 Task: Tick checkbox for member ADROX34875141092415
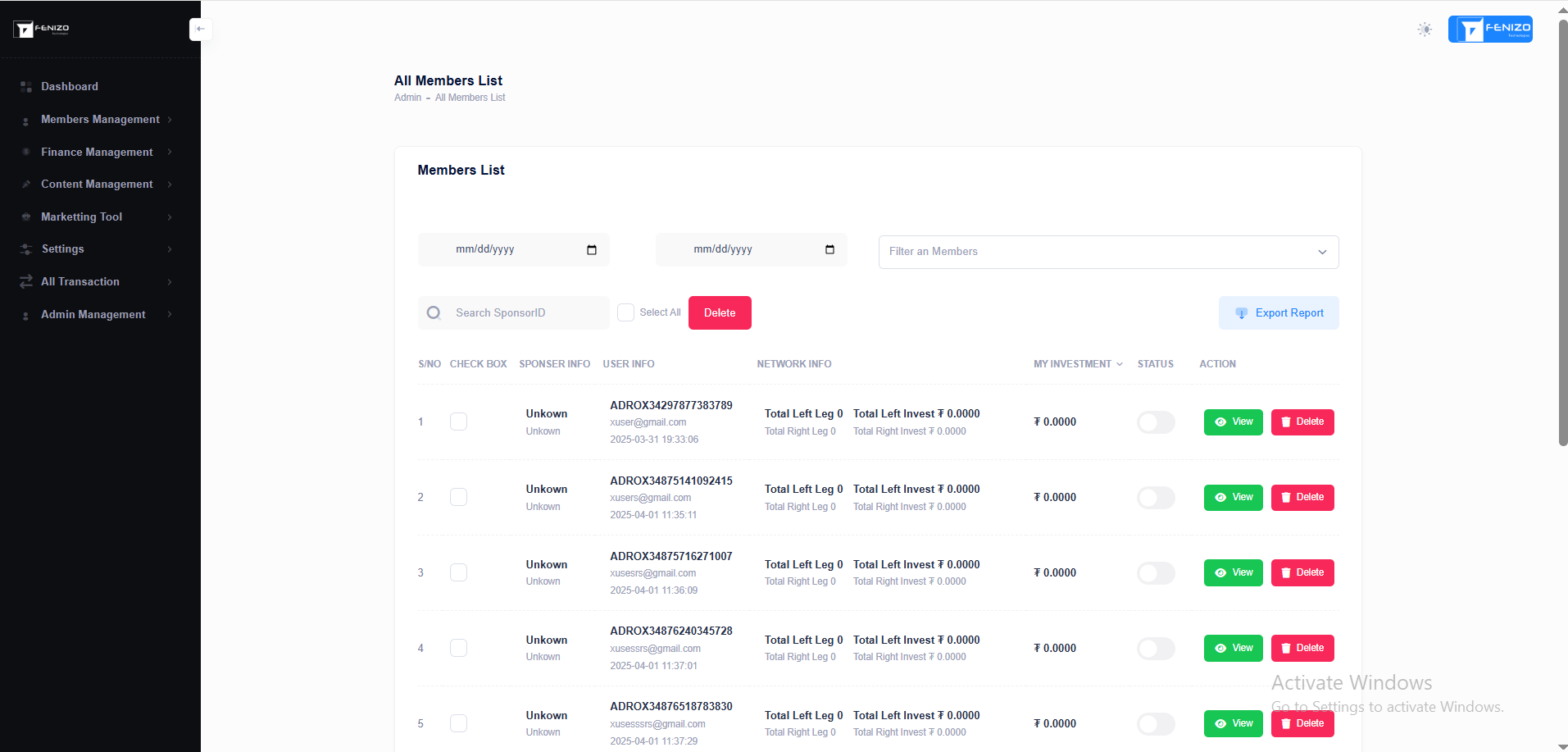[458, 497]
